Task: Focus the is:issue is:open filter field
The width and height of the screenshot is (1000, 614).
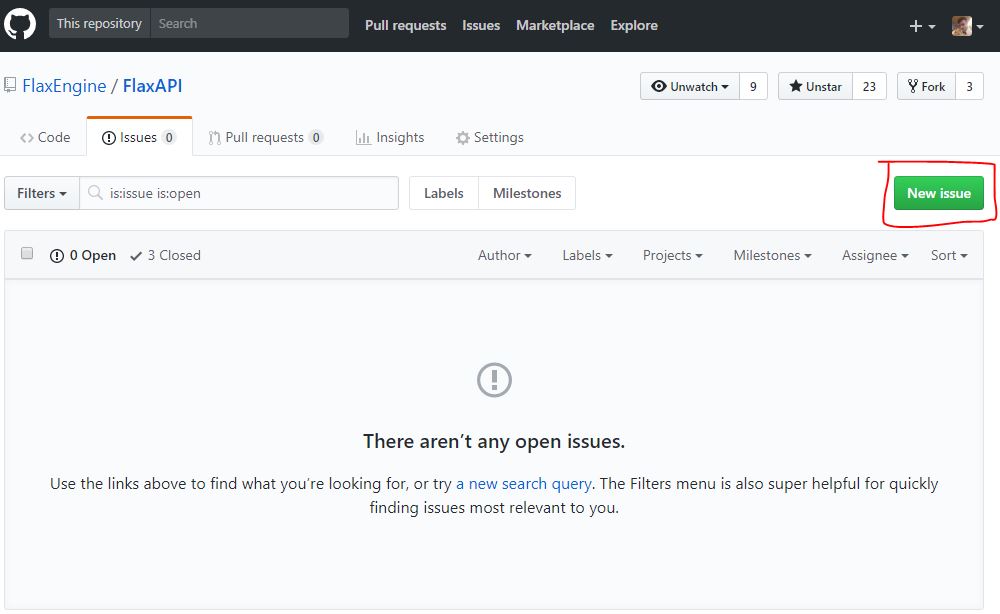Action: (x=239, y=193)
